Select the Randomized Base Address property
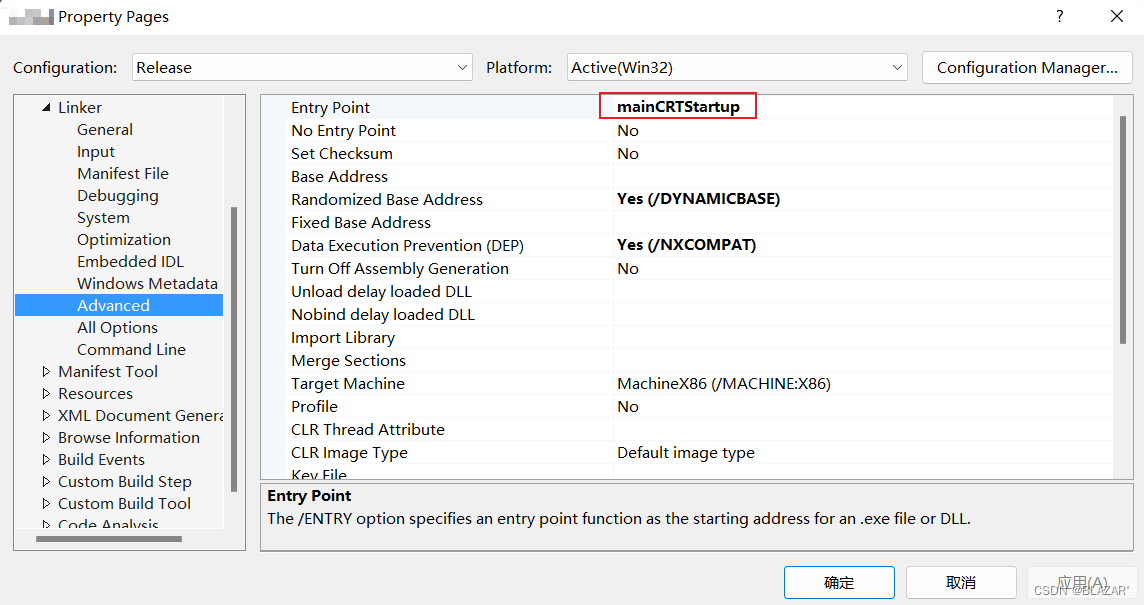This screenshot has height=605, width=1144. [x=386, y=200]
